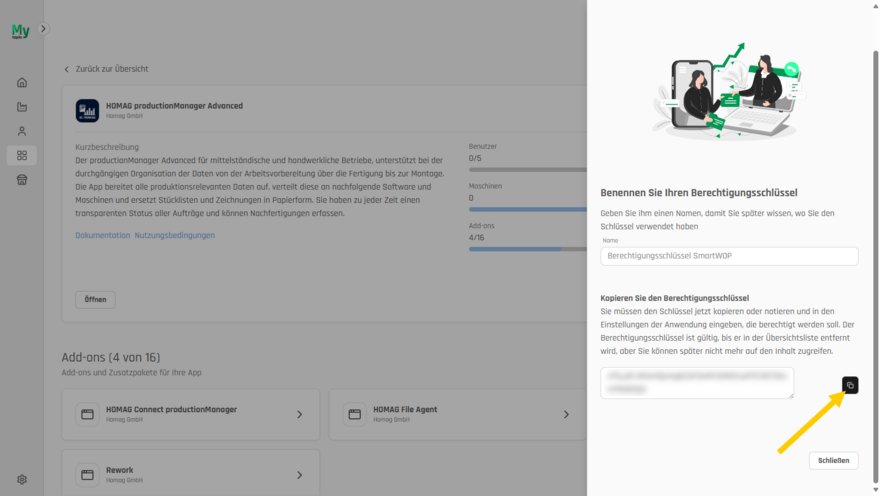Click the Maschinen progress bar
Viewport: 880px width, 496px height.
528,209
